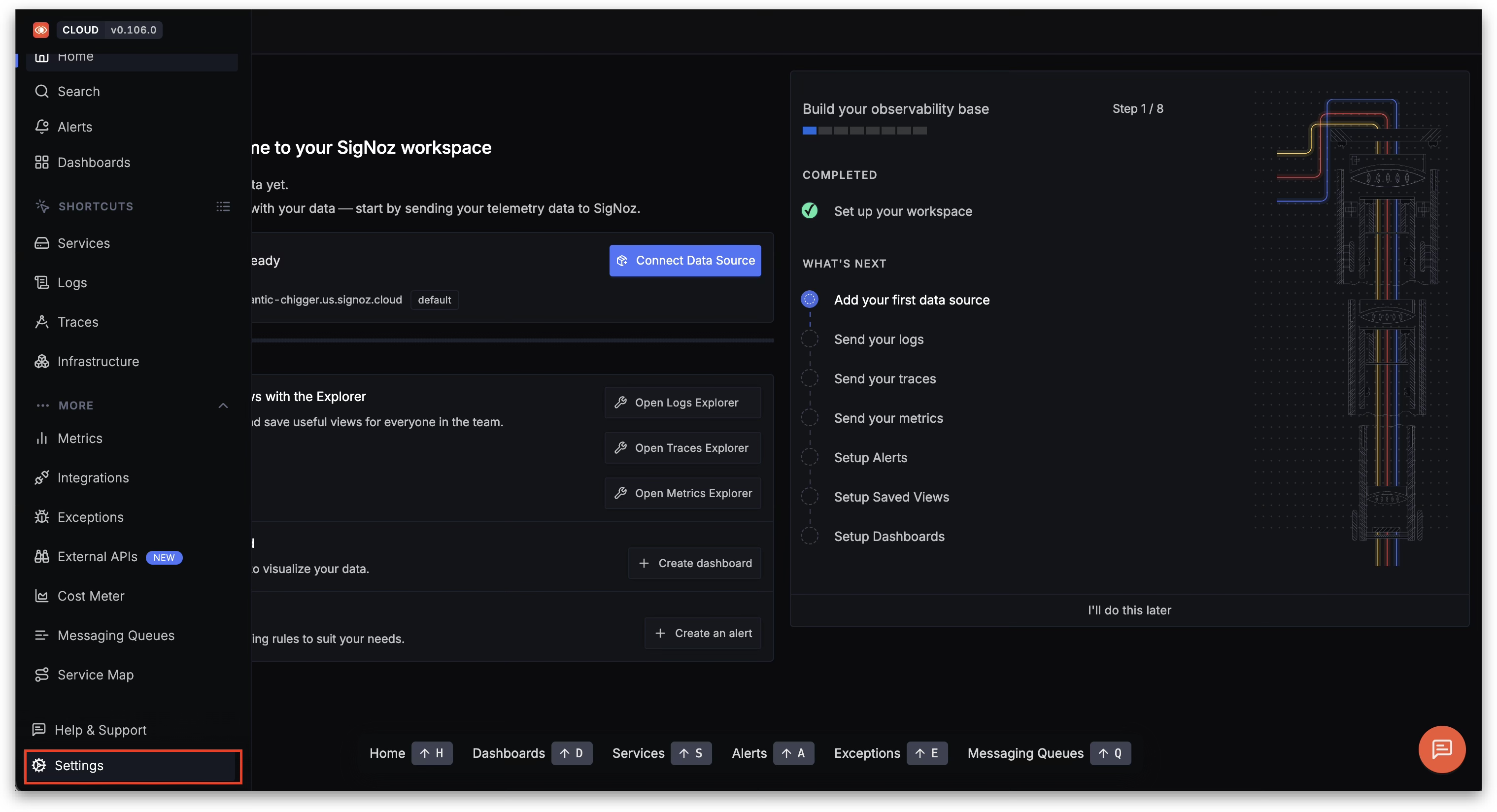Select the 'Send your logs' step circle
Screen dimensions: 1497x812
[810, 339]
